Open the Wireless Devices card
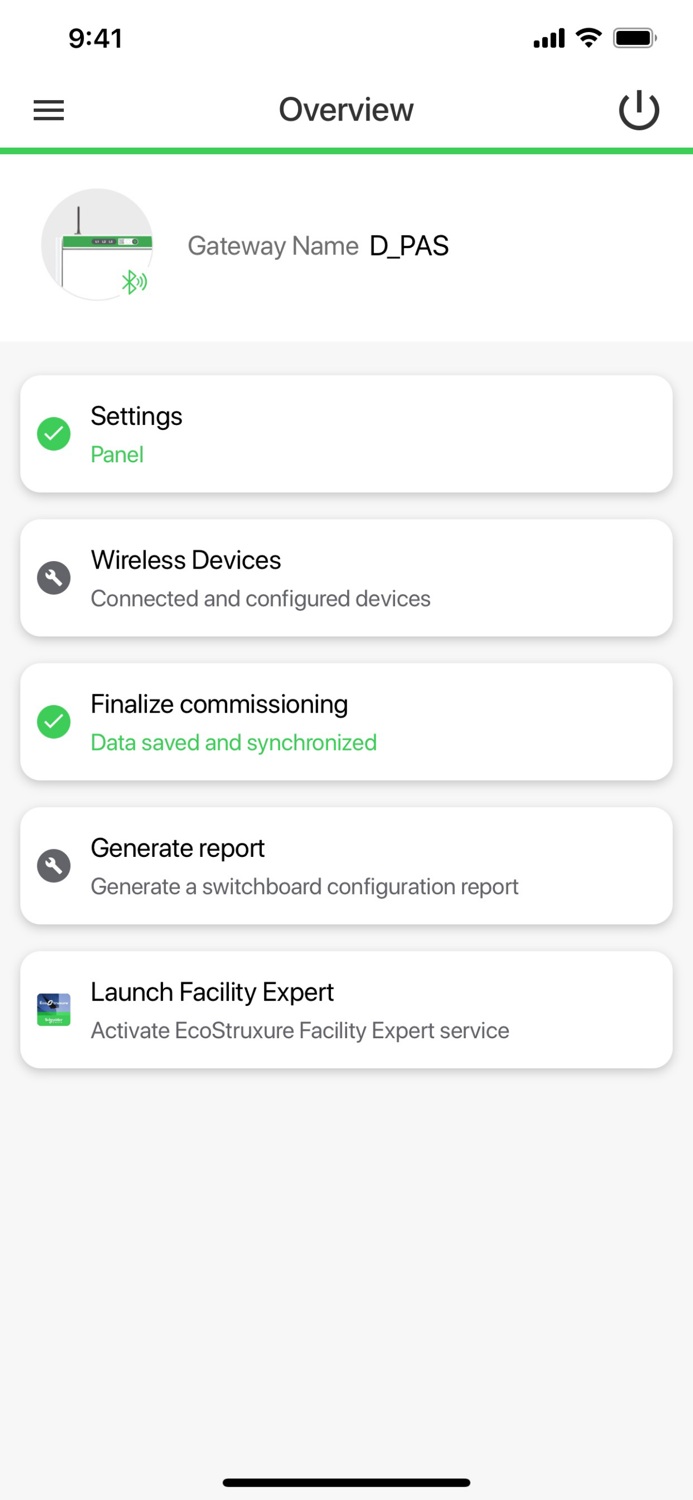This screenshot has width=693, height=1500. pyautogui.click(x=346, y=578)
